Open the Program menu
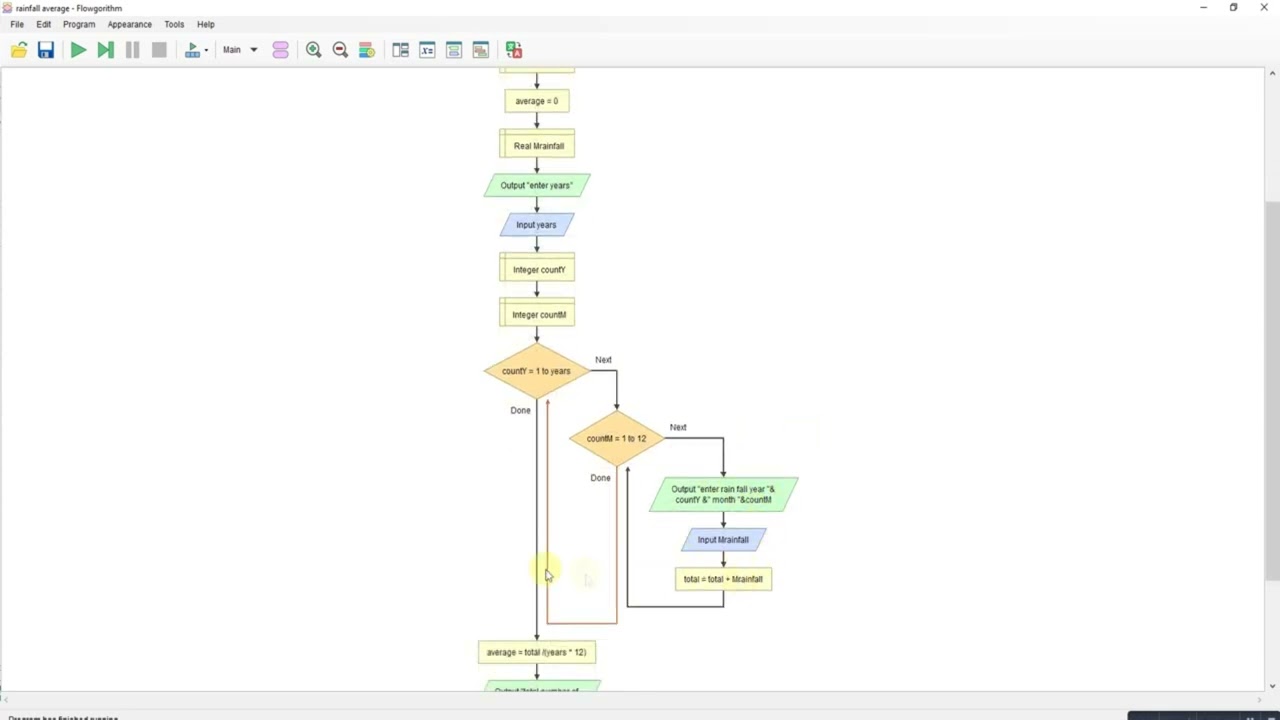Screen dimensions: 1280x720 (79, 24)
